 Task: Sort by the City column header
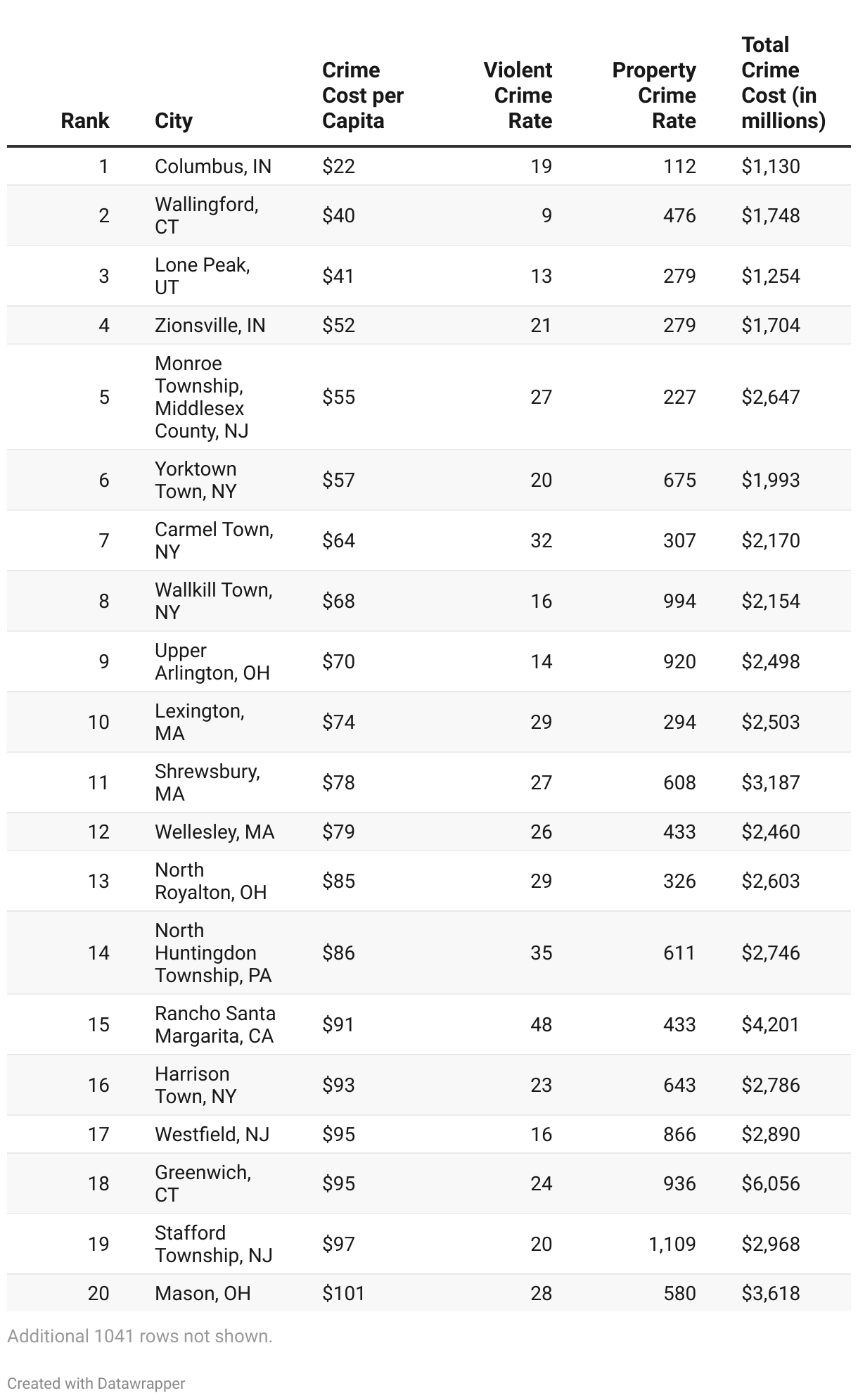[174, 120]
